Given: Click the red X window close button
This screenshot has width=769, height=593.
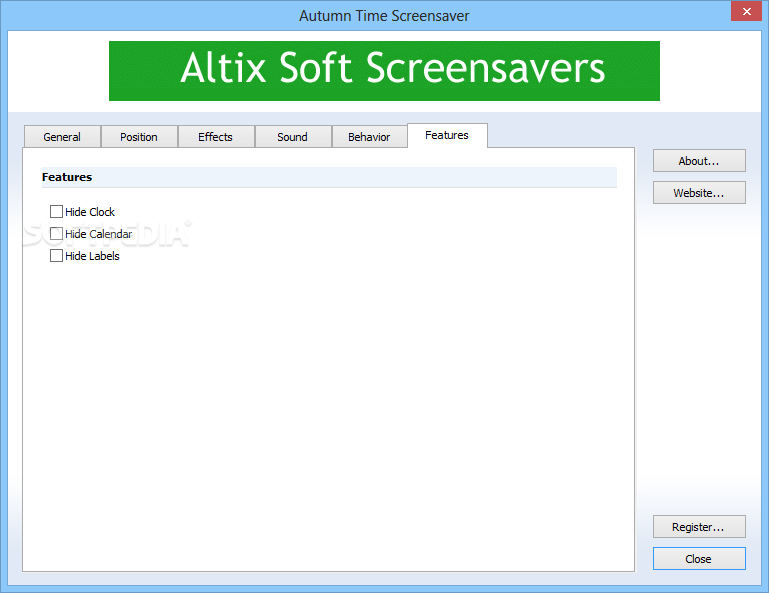Looking at the screenshot, I should click(746, 11).
